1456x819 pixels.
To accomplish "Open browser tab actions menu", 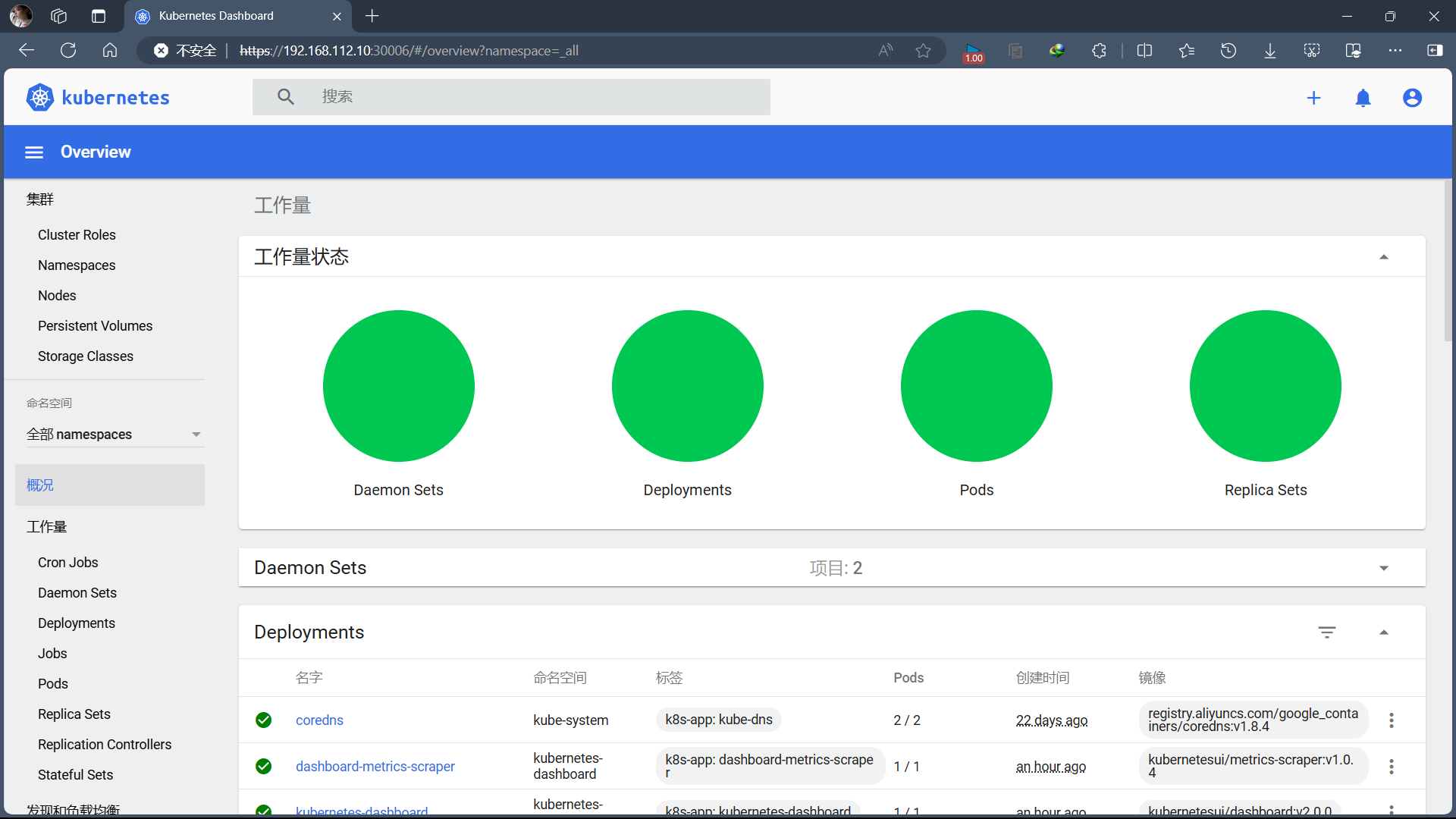I will [x=98, y=16].
